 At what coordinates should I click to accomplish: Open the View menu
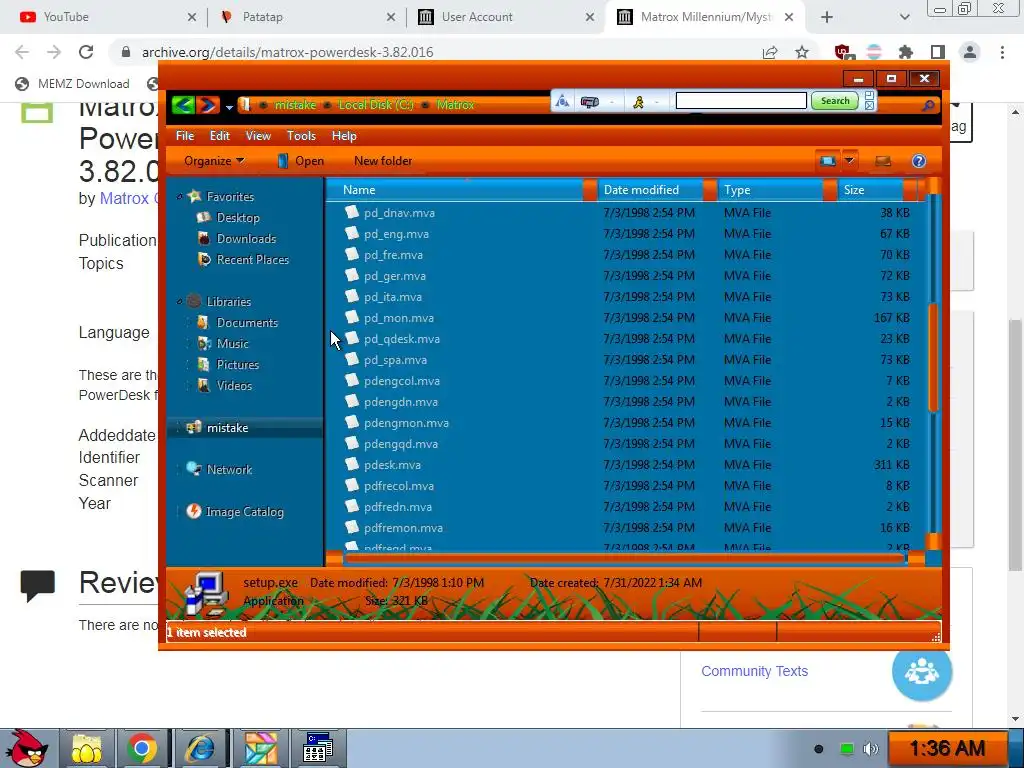click(258, 136)
